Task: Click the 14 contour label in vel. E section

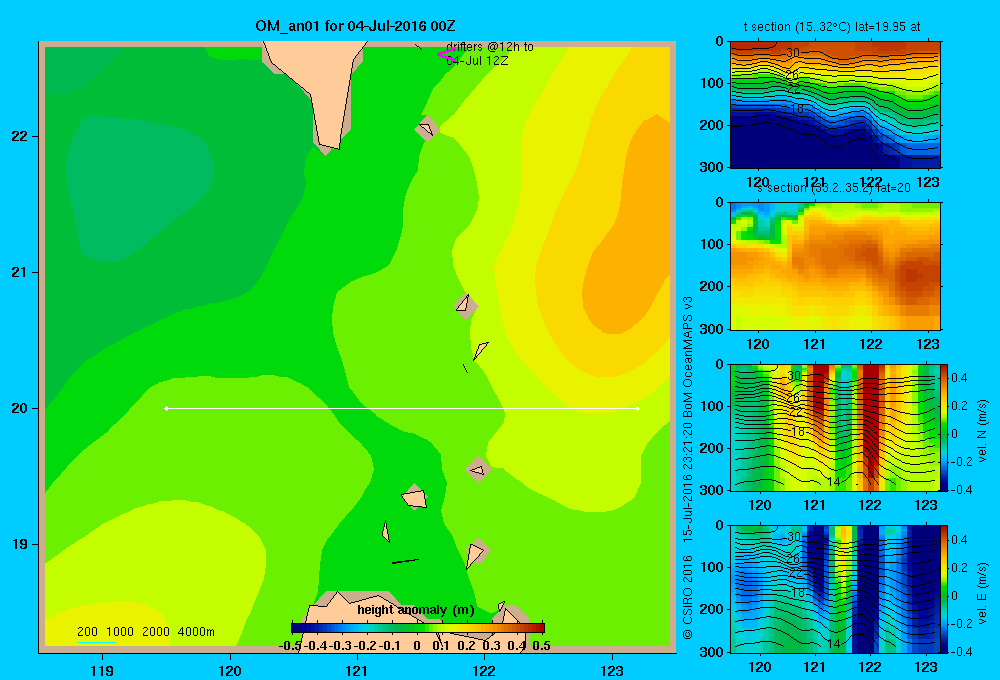Action: coord(834,644)
